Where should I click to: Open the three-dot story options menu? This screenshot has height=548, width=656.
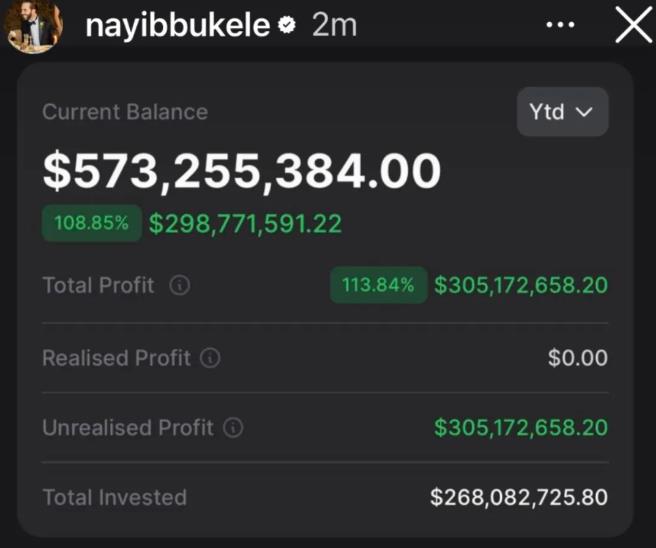tap(560, 25)
